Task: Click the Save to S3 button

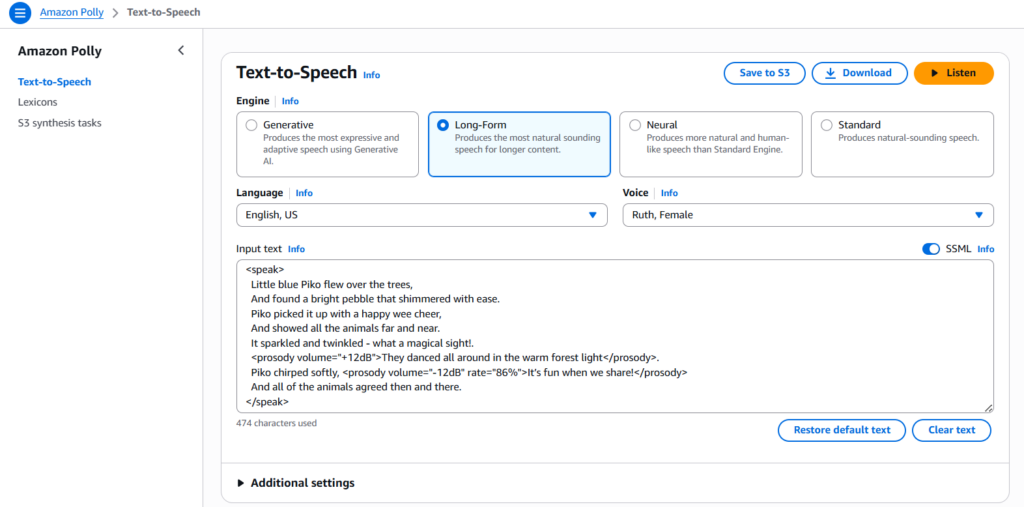Action: tap(764, 73)
